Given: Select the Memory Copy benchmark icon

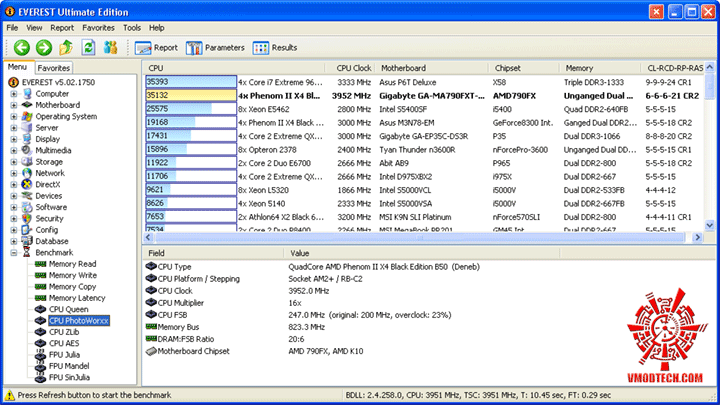Looking at the screenshot, I should pos(40,287).
